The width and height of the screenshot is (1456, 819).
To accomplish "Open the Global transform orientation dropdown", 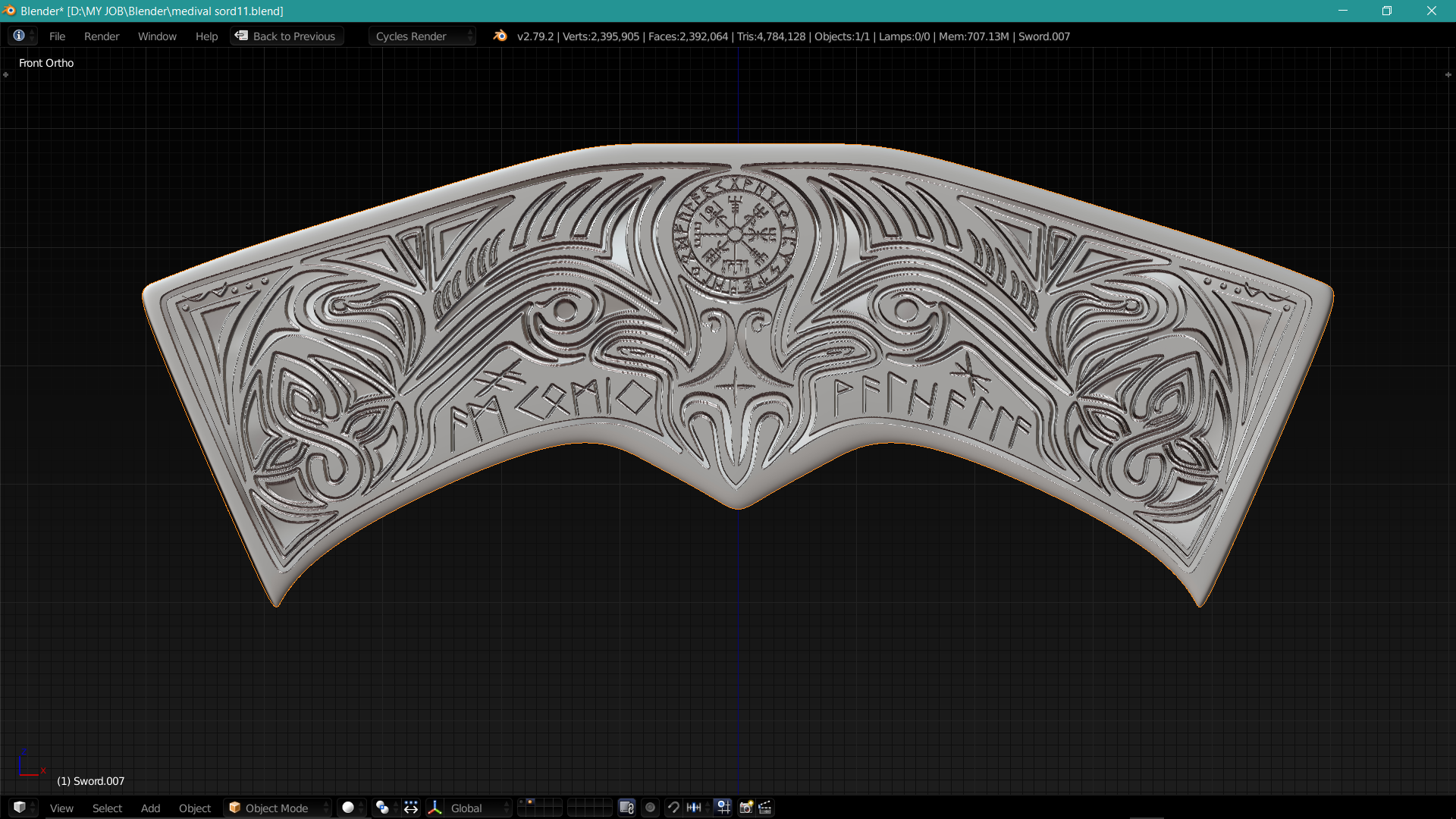I will (469, 808).
